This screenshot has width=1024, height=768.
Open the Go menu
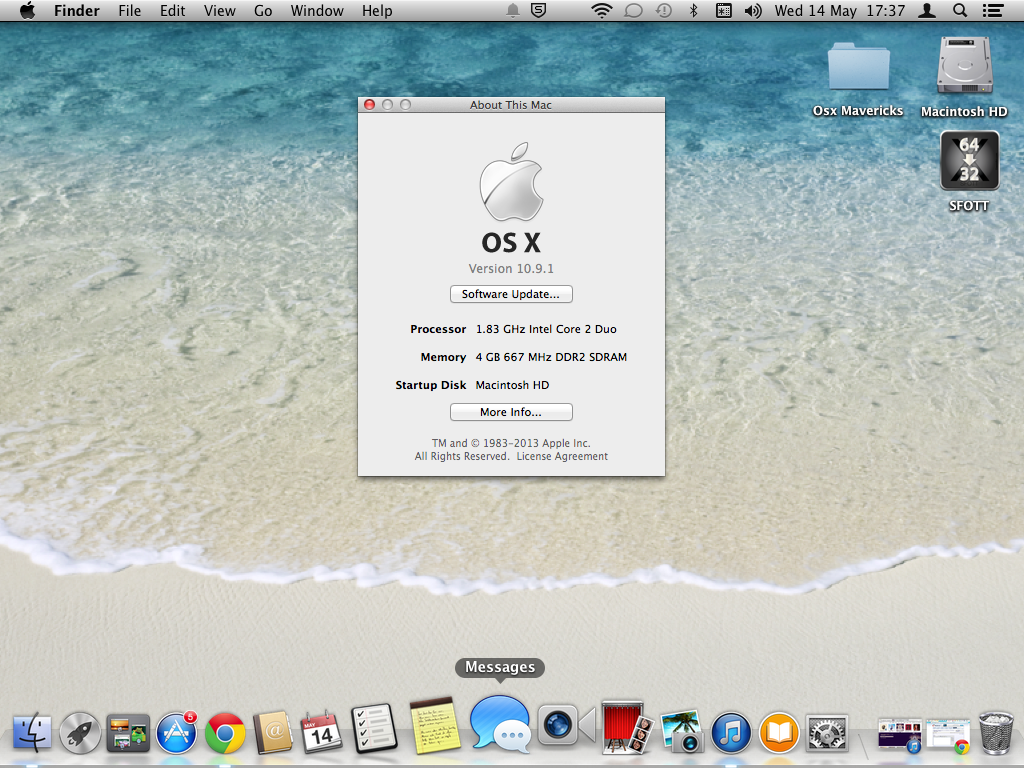tap(263, 10)
